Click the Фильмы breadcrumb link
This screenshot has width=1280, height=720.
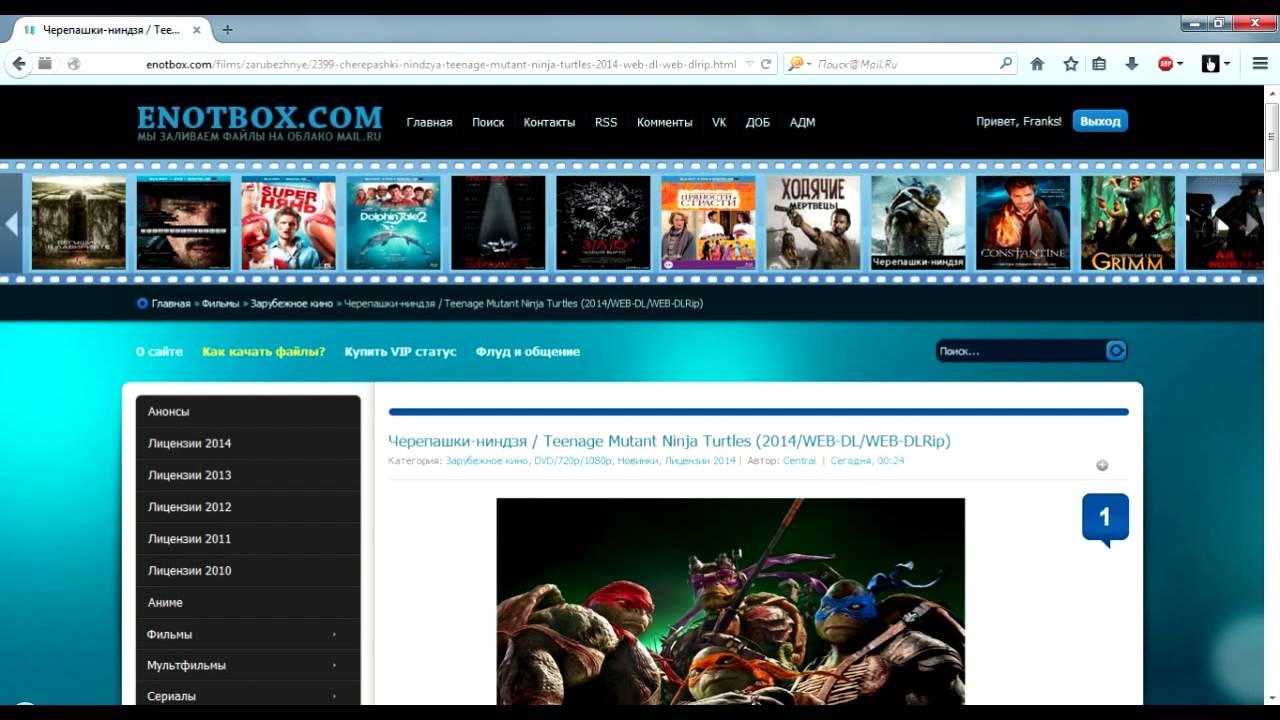click(x=220, y=303)
